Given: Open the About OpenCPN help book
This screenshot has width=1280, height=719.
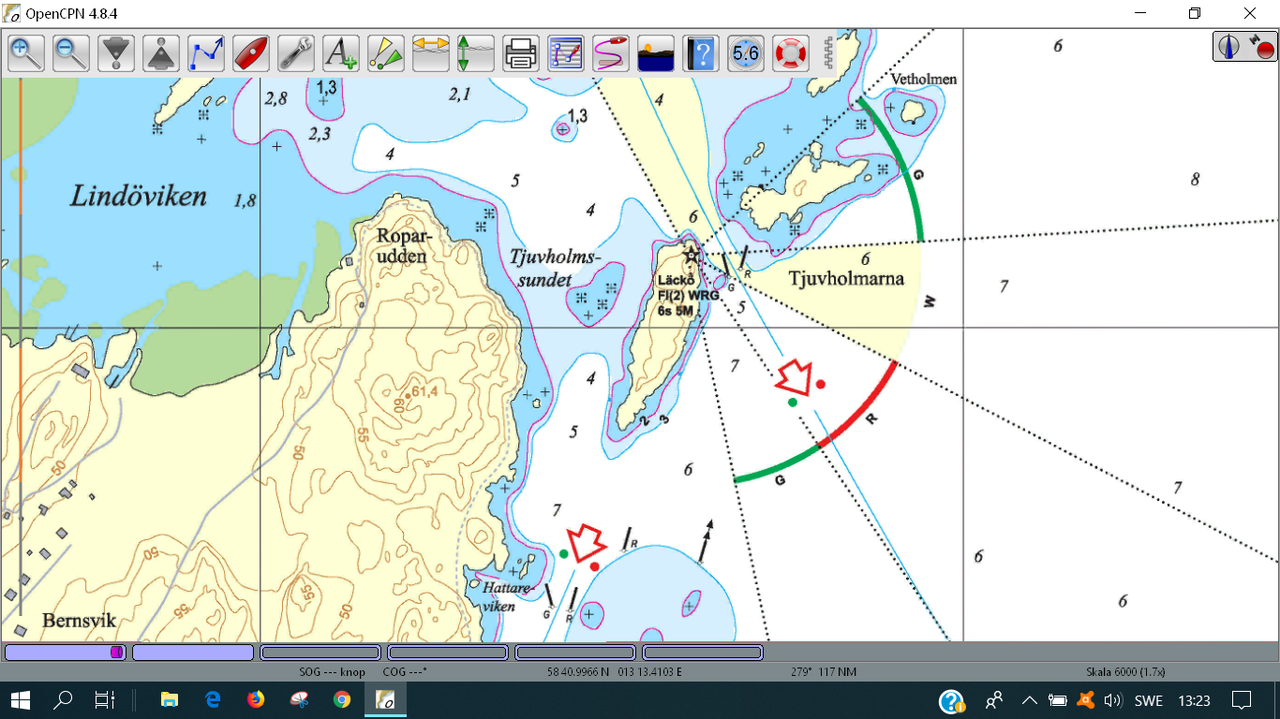Looking at the screenshot, I should (701, 52).
